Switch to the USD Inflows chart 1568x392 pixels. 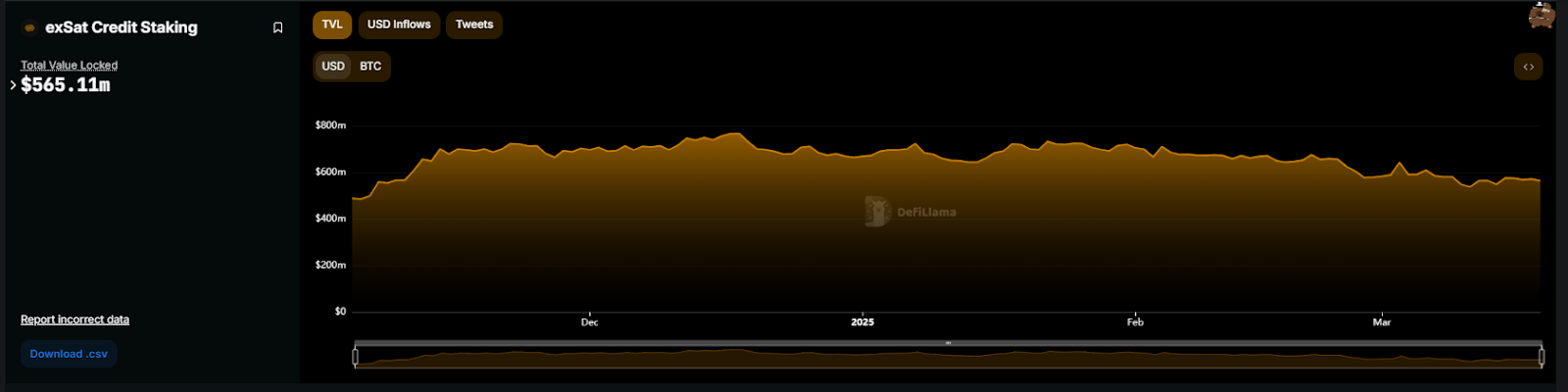tap(399, 24)
